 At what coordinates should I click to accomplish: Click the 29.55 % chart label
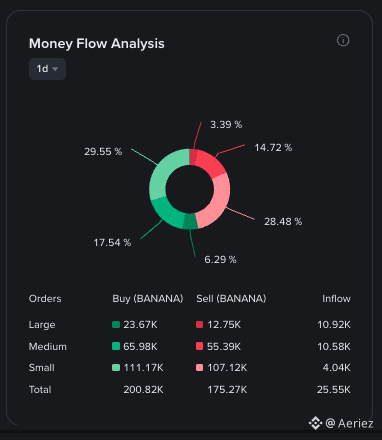tap(103, 152)
